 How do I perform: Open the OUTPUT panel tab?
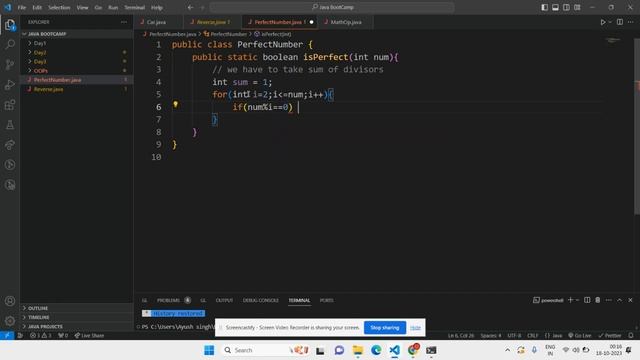click(x=224, y=300)
